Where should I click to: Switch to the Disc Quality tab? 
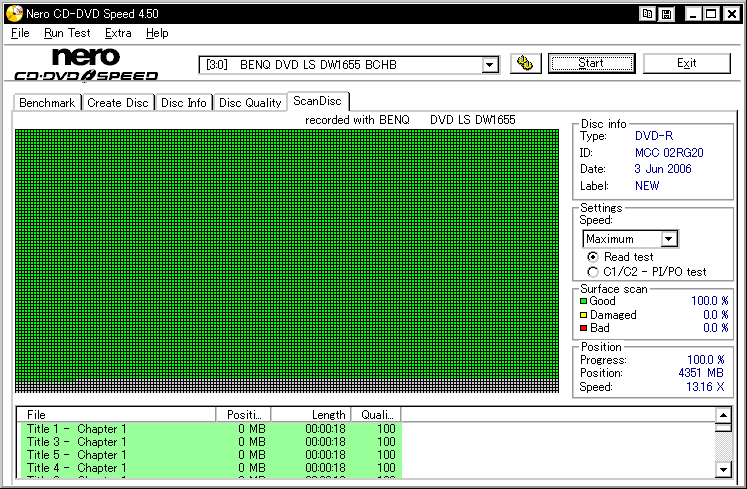coord(250,103)
